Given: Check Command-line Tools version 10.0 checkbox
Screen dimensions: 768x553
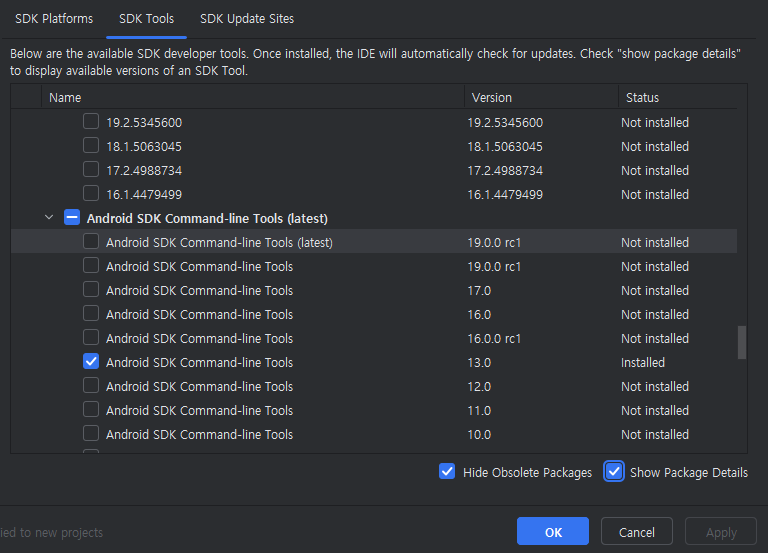Looking at the screenshot, I should 91,433.
